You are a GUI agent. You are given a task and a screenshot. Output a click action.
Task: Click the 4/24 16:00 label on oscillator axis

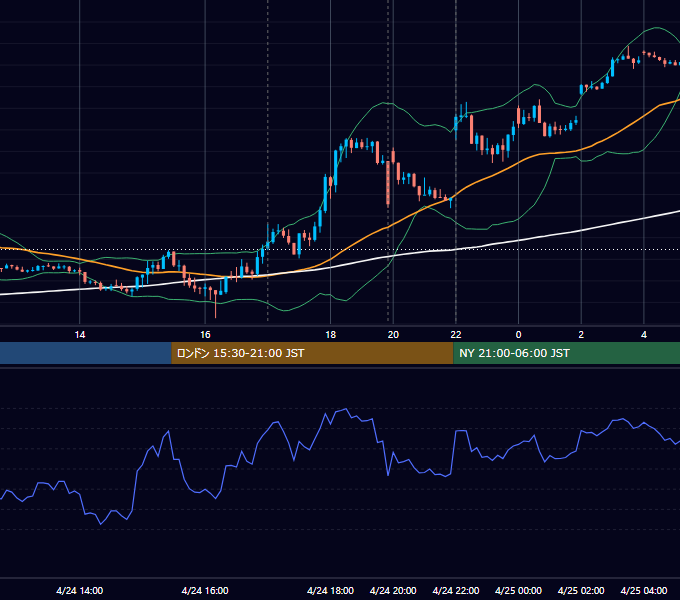point(205,590)
